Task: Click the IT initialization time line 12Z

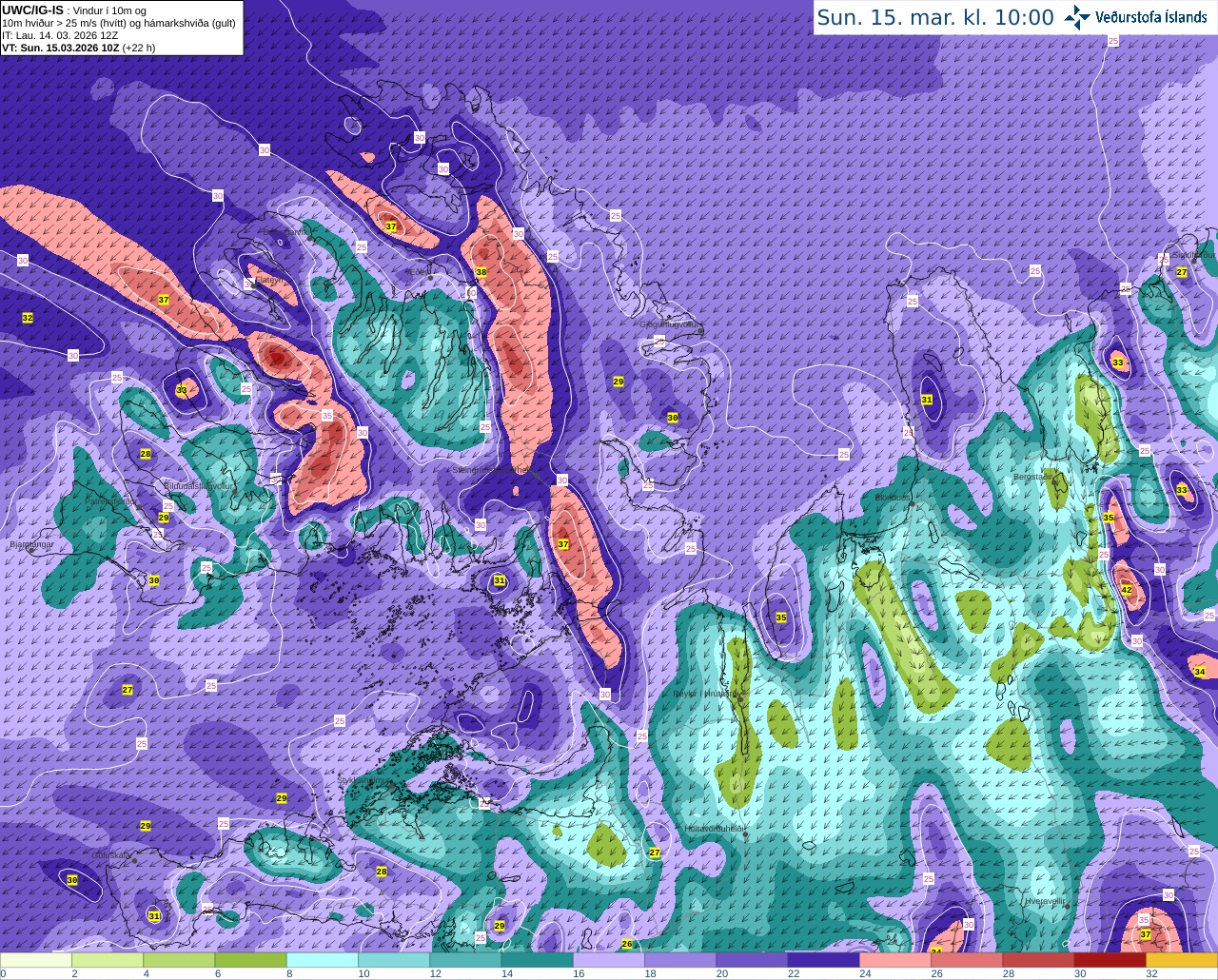Action: 60,35
